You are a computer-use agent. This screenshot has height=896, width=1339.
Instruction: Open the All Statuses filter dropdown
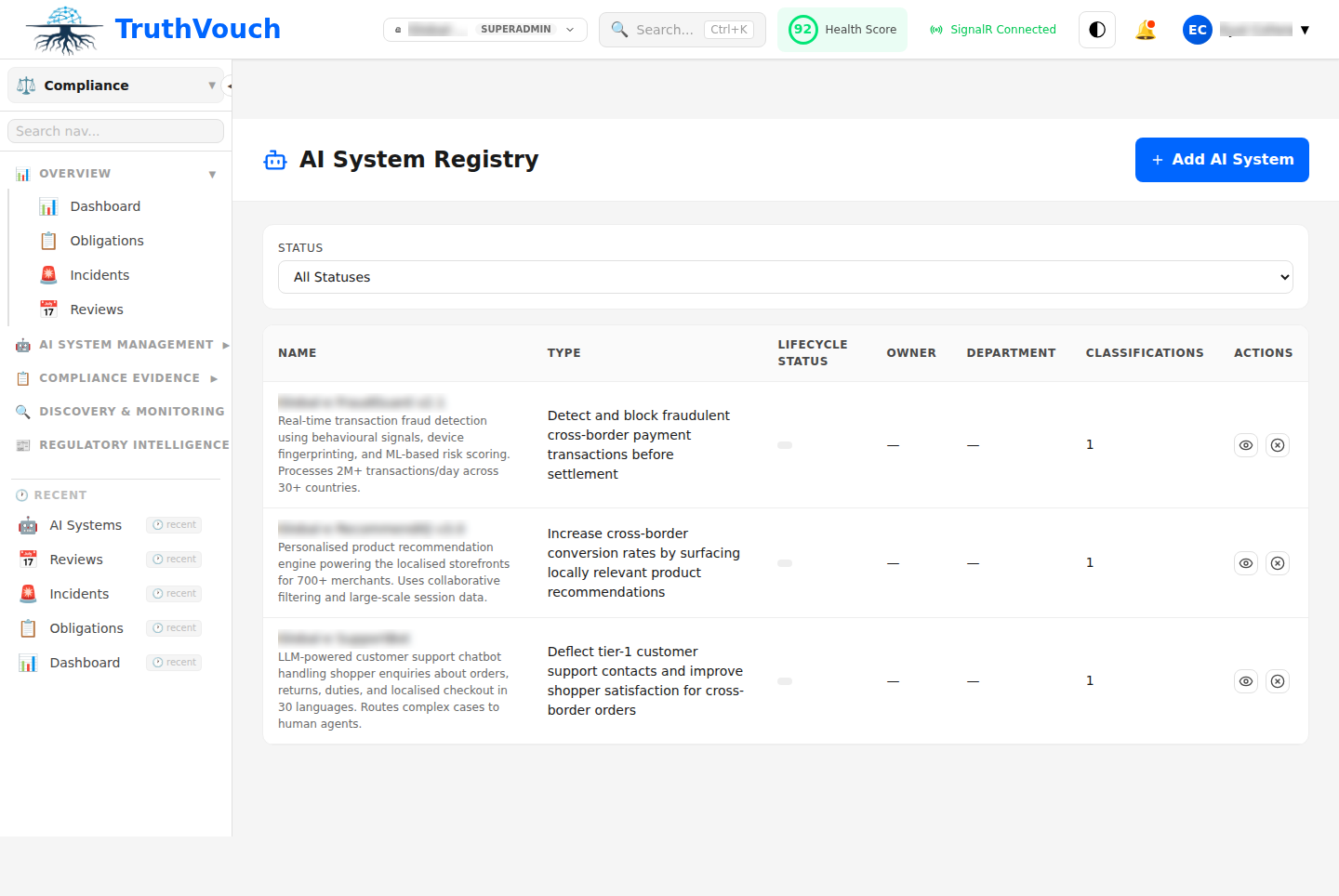(x=786, y=277)
